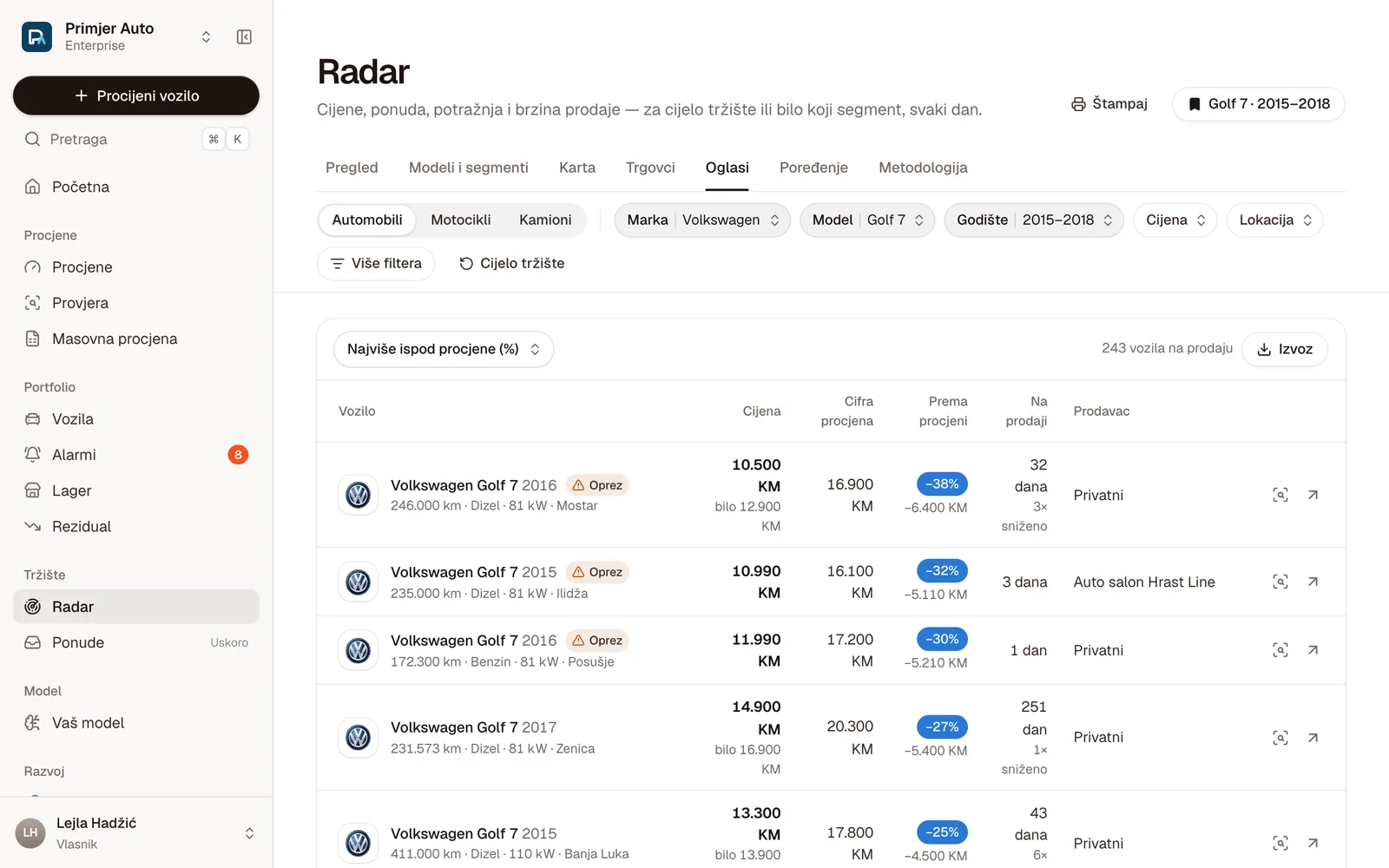Click the Primjer Auto logo icon
Screen dimensions: 1389x868
click(36, 37)
